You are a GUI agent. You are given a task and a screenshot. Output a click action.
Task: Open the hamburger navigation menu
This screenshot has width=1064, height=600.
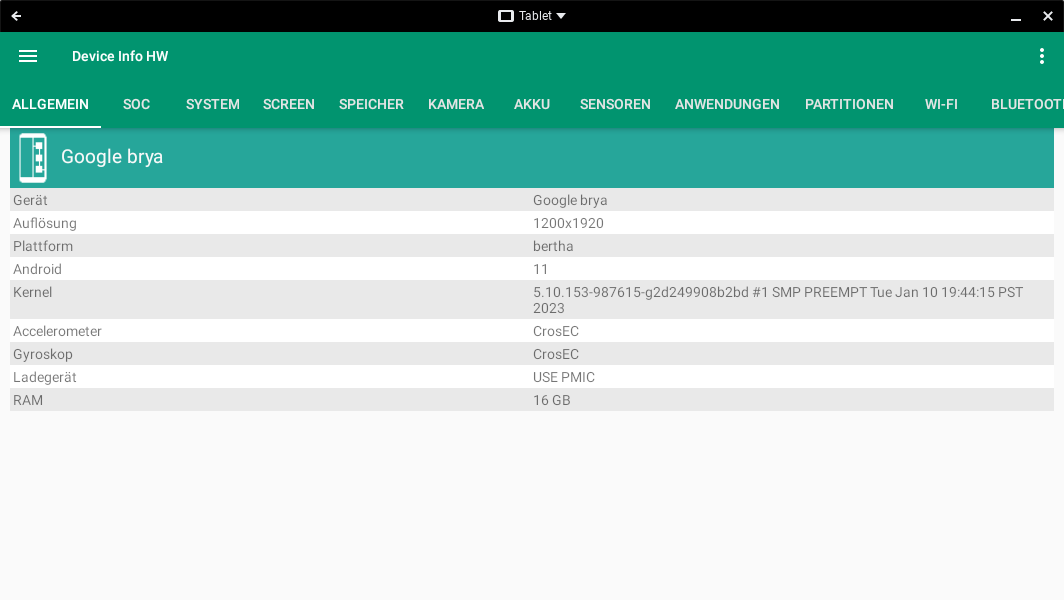28,56
